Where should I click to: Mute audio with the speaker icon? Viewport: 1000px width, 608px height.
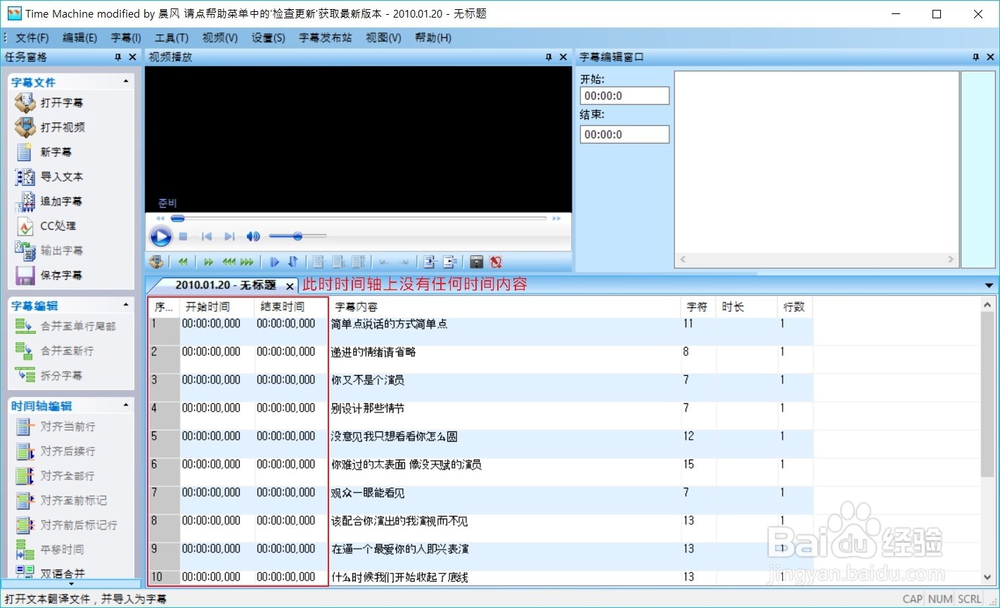coord(253,237)
